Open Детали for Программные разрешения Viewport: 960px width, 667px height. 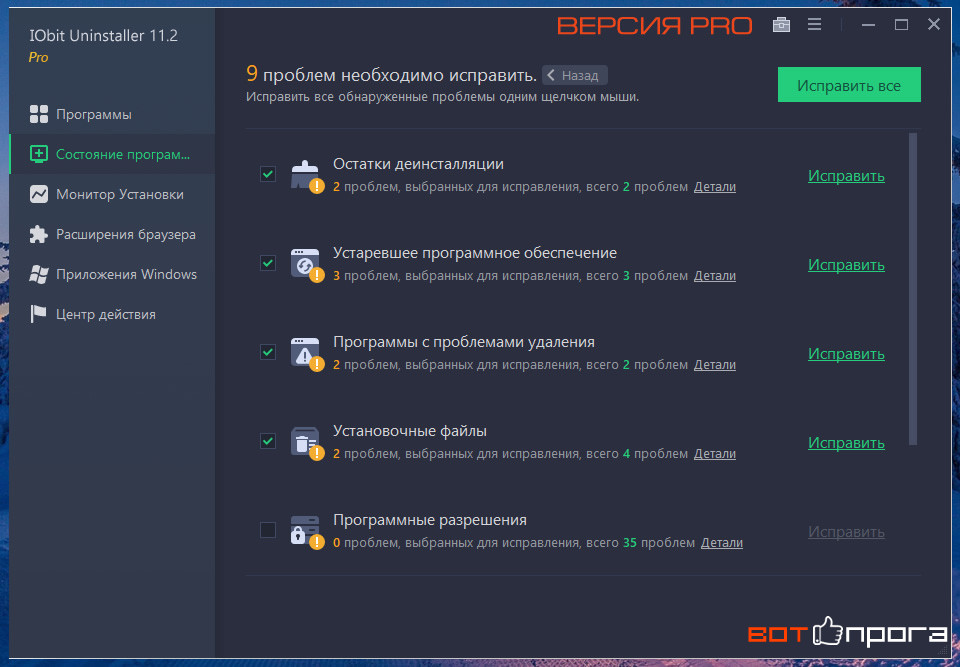722,543
